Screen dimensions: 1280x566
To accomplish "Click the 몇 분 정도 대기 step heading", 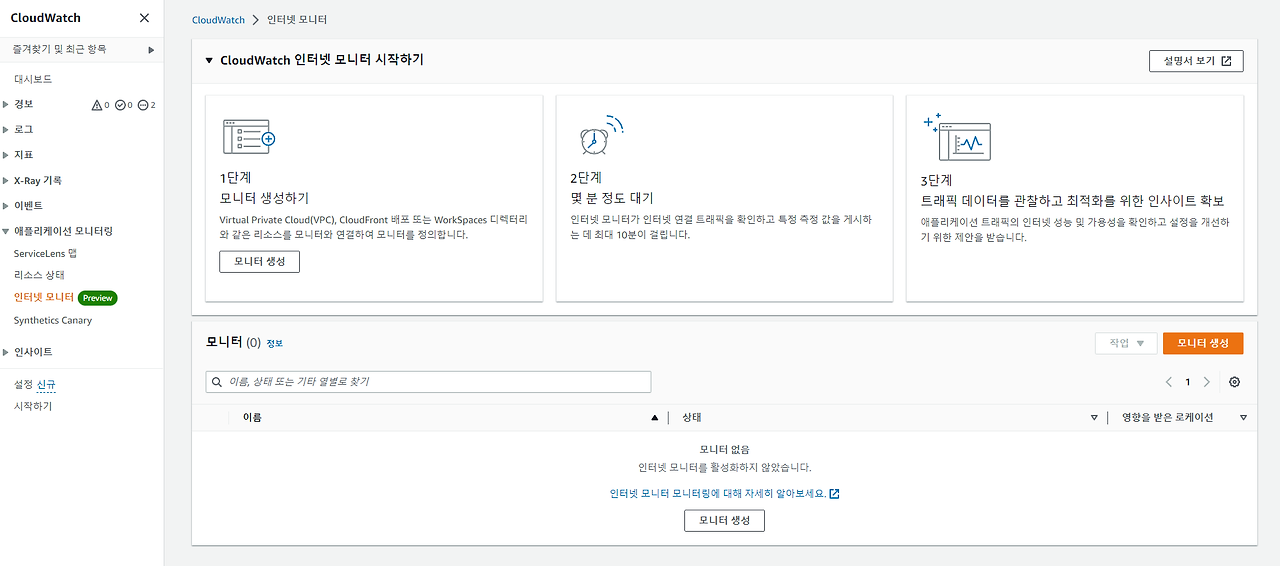I will click(x=612, y=198).
